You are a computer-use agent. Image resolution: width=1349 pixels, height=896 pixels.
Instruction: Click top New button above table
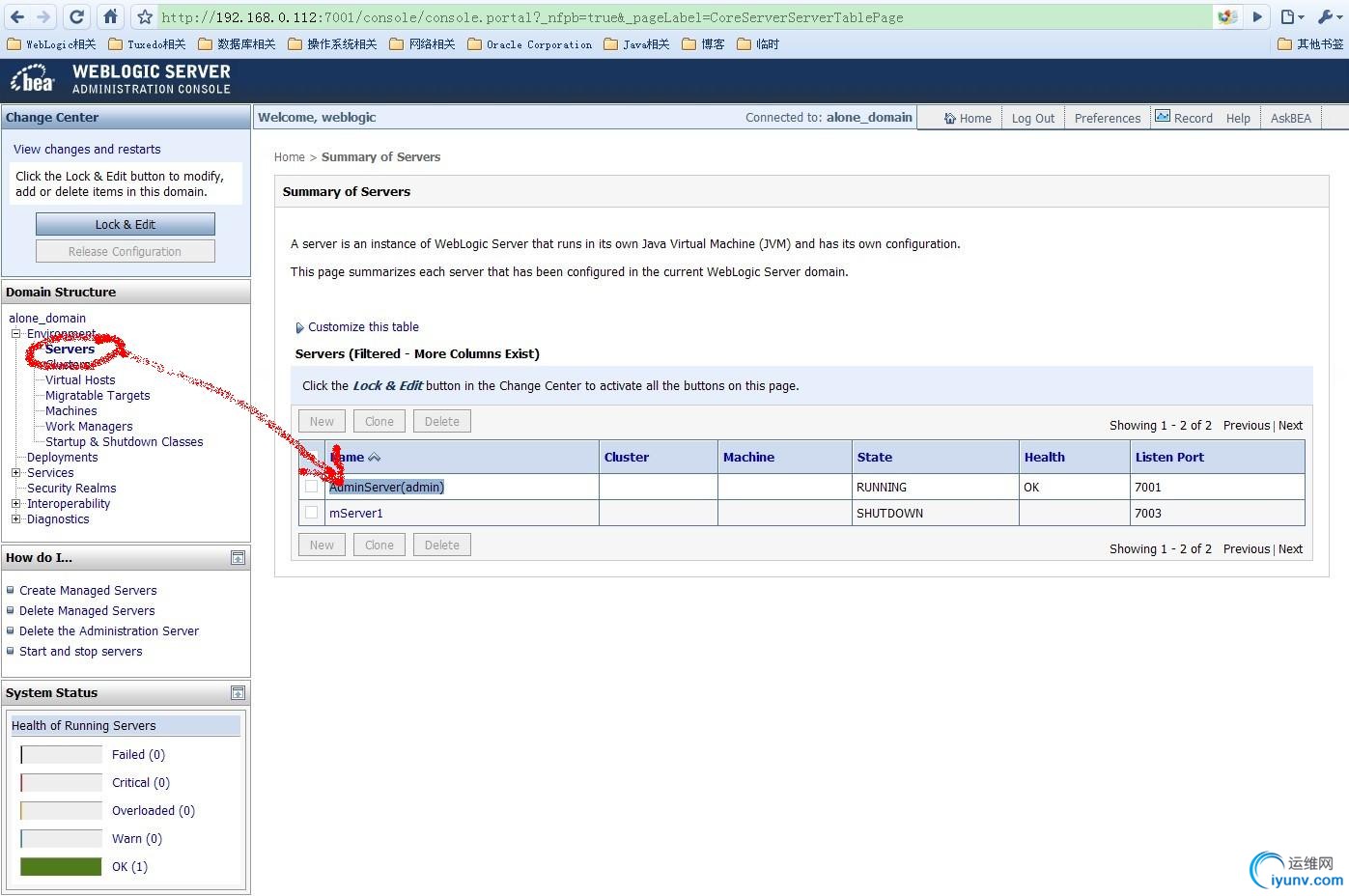point(322,421)
